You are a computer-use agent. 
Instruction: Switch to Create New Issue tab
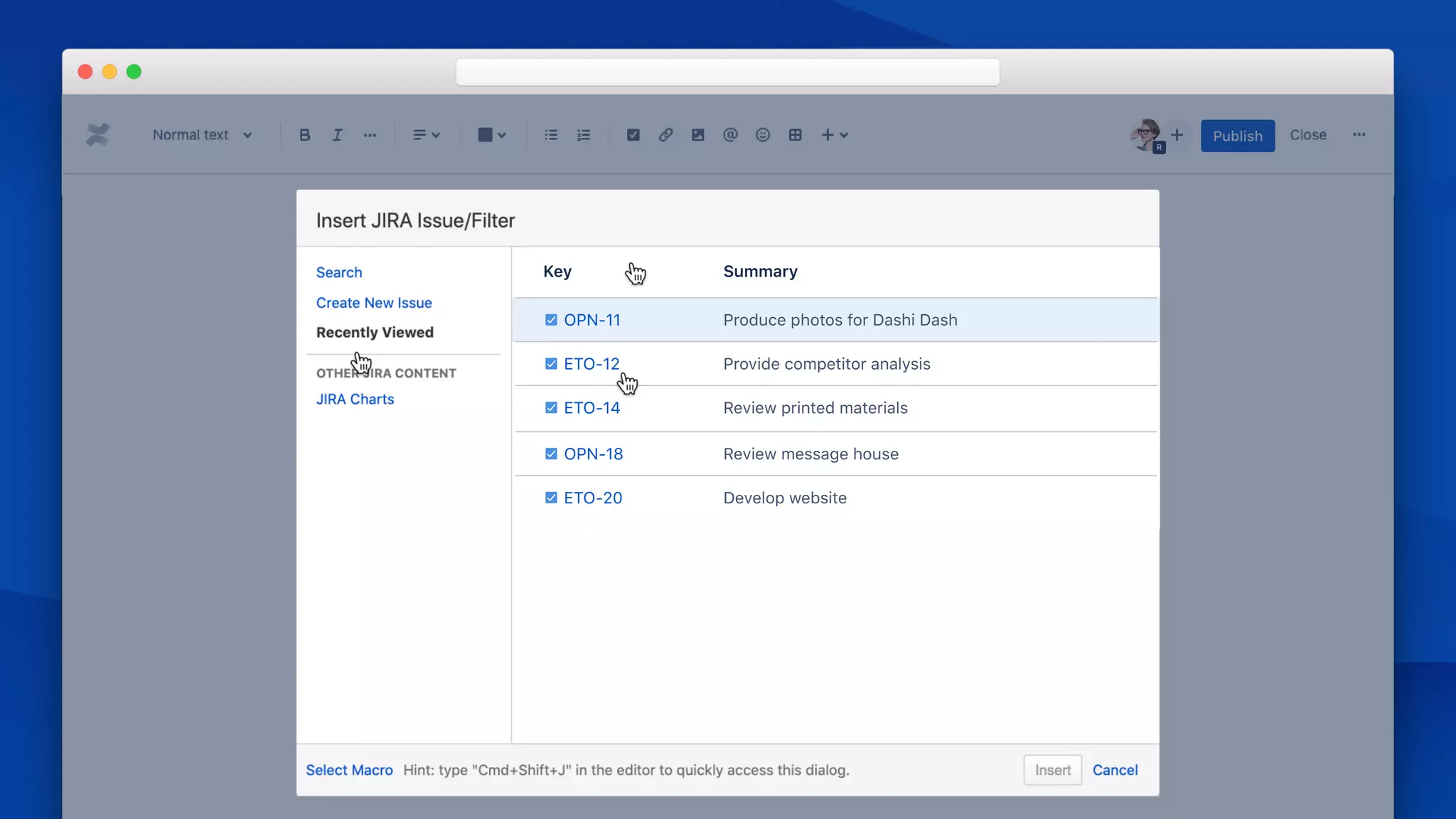tap(374, 303)
